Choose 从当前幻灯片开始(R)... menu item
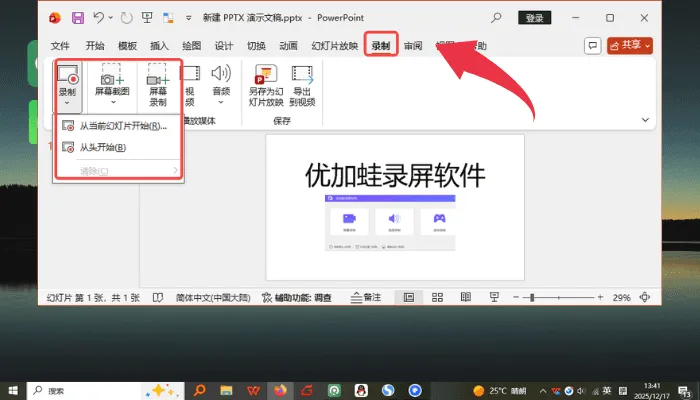Image resolution: width=700 pixels, height=400 pixels. [x=118, y=126]
